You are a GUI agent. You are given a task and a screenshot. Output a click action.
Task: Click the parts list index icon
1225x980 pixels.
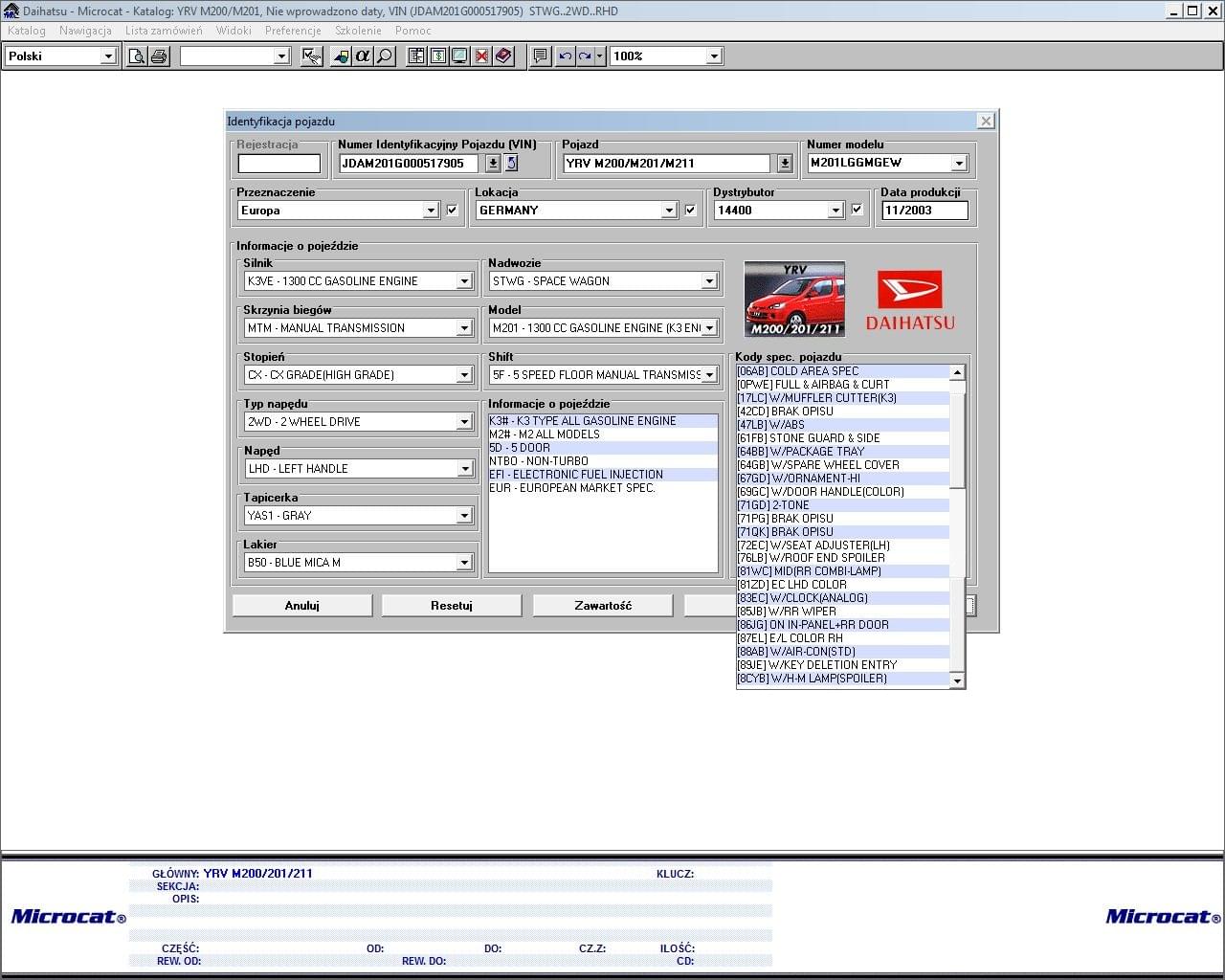coord(416,56)
